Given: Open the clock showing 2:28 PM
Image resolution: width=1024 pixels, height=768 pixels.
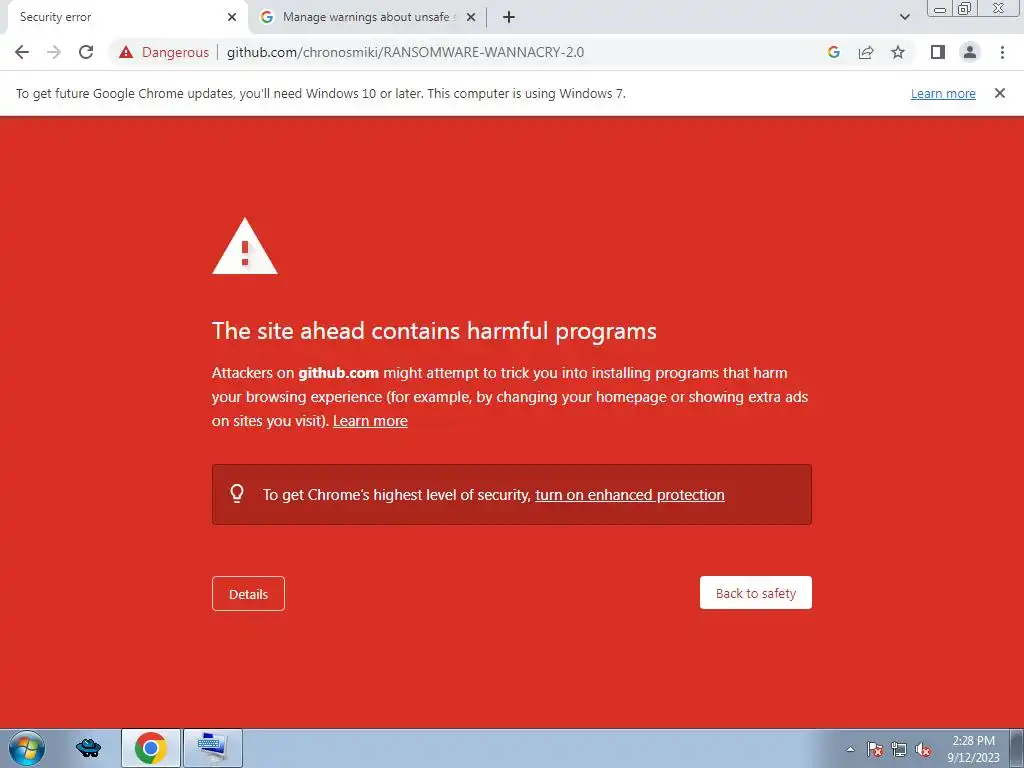Looking at the screenshot, I should 973,749.
